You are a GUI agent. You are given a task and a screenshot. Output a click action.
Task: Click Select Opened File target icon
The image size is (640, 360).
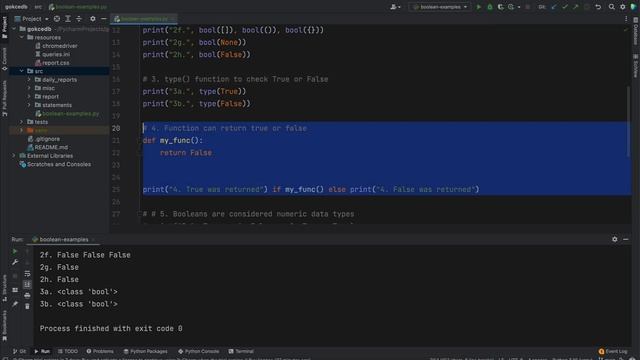click(57, 19)
